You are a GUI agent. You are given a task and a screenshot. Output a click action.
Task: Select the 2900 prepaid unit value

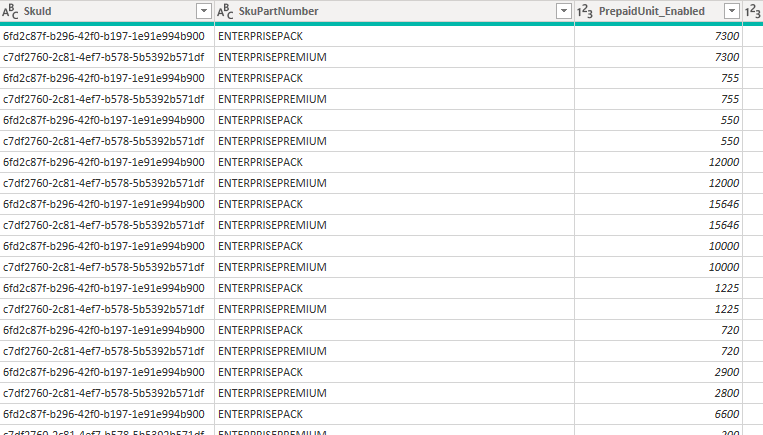(x=727, y=372)
